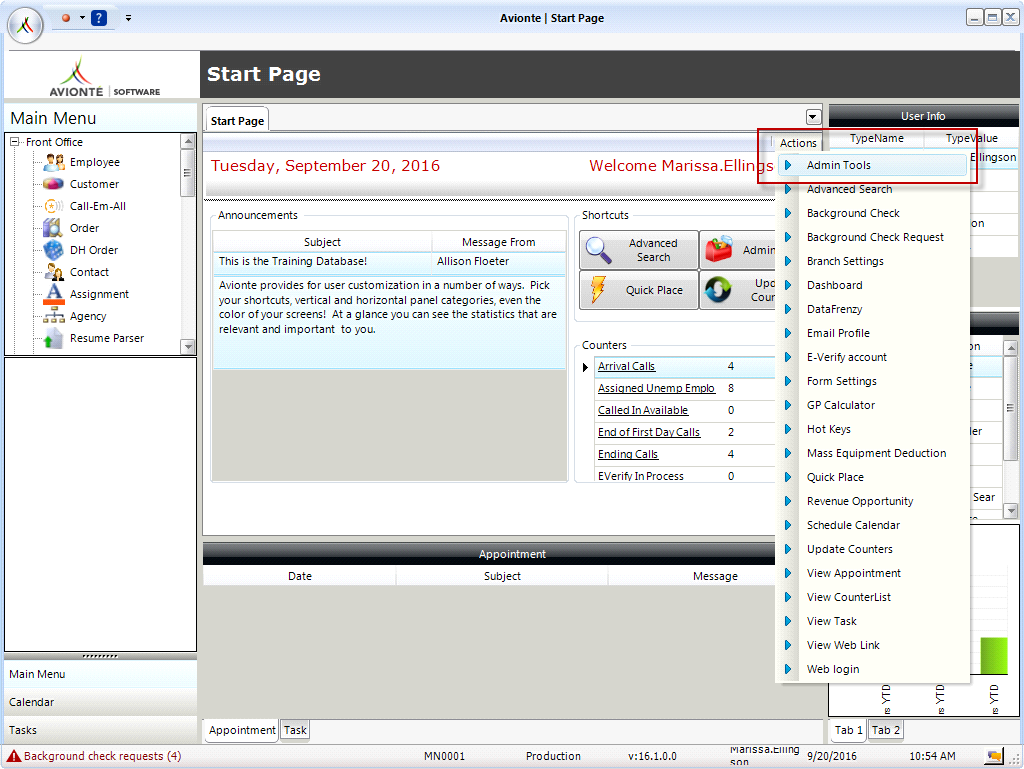1024x769 pixels.
Task: Open the End of First Day Calls link
Action: coord(649,433)
